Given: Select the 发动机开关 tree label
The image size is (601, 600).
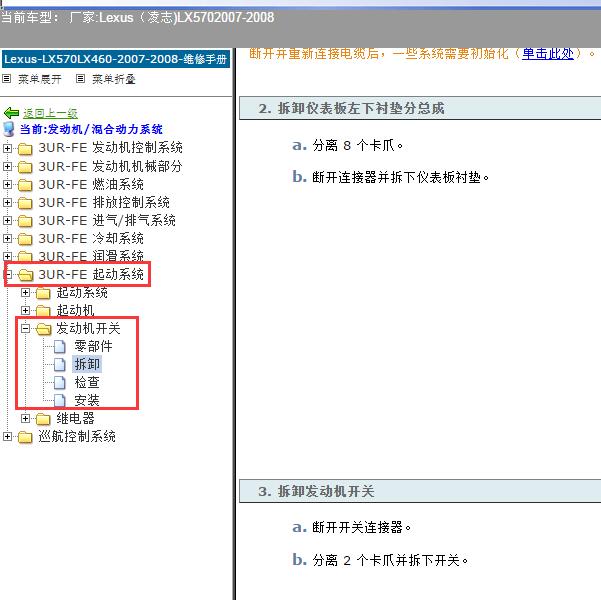Looking at the screenshot, I should click(x=88, y=329).
